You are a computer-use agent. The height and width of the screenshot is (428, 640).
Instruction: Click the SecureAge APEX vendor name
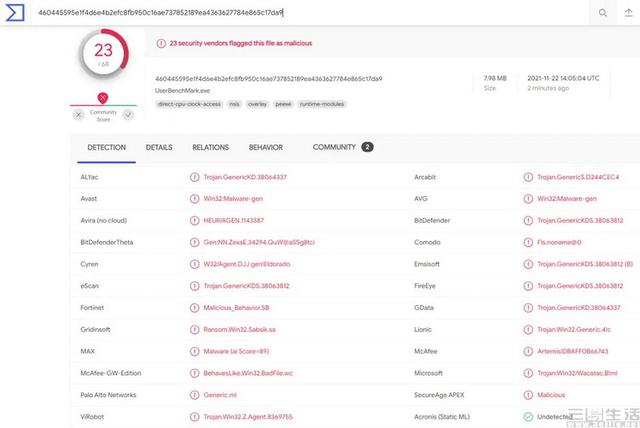tap(439, 395)
